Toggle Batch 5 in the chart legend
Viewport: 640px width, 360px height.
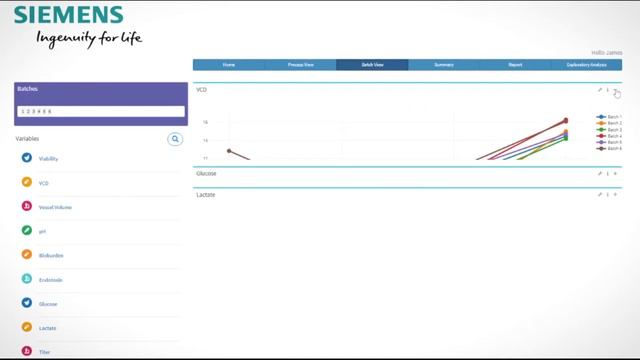coord(609,142)
